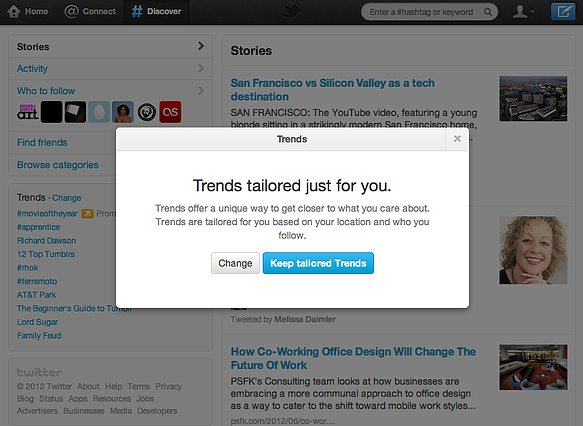This screenshot has width=583, height=426.
Task: Click Keep tailored Trends button
Action: click(318, 263)
